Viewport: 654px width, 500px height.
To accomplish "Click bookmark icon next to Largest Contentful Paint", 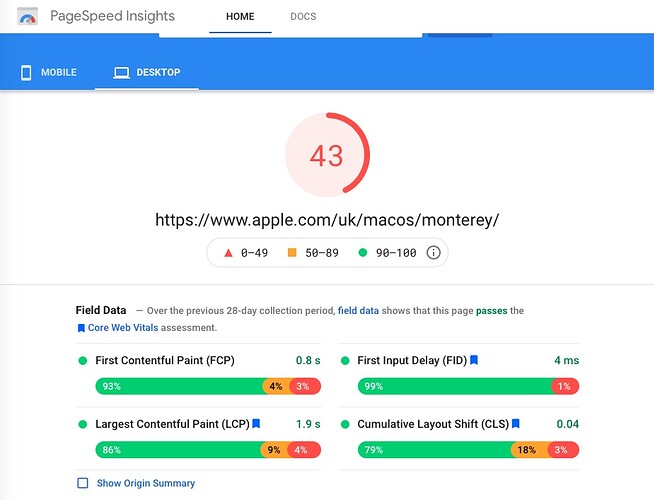I will point(257,423).
